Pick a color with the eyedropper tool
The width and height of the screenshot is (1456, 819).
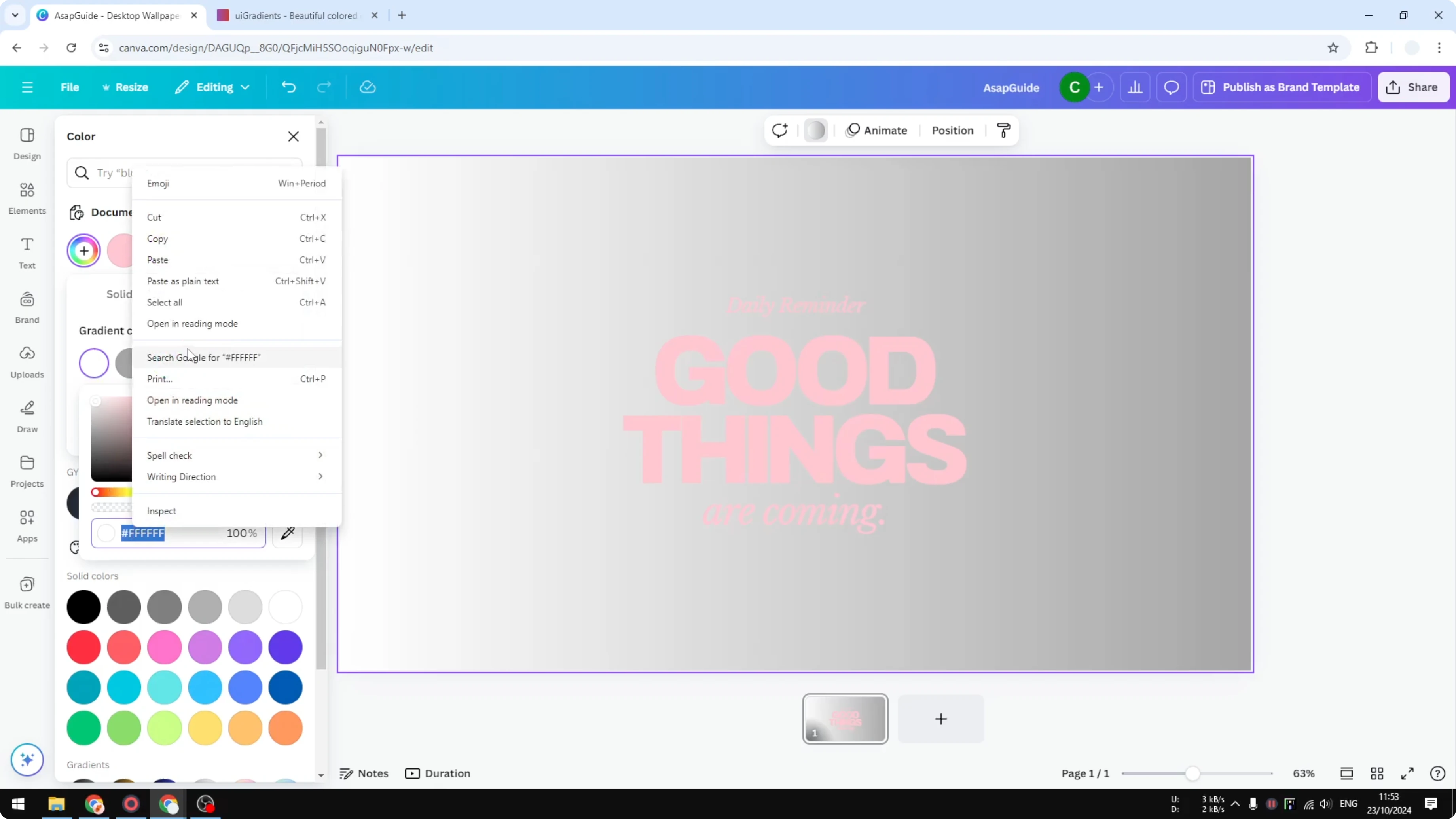(288, 533)
